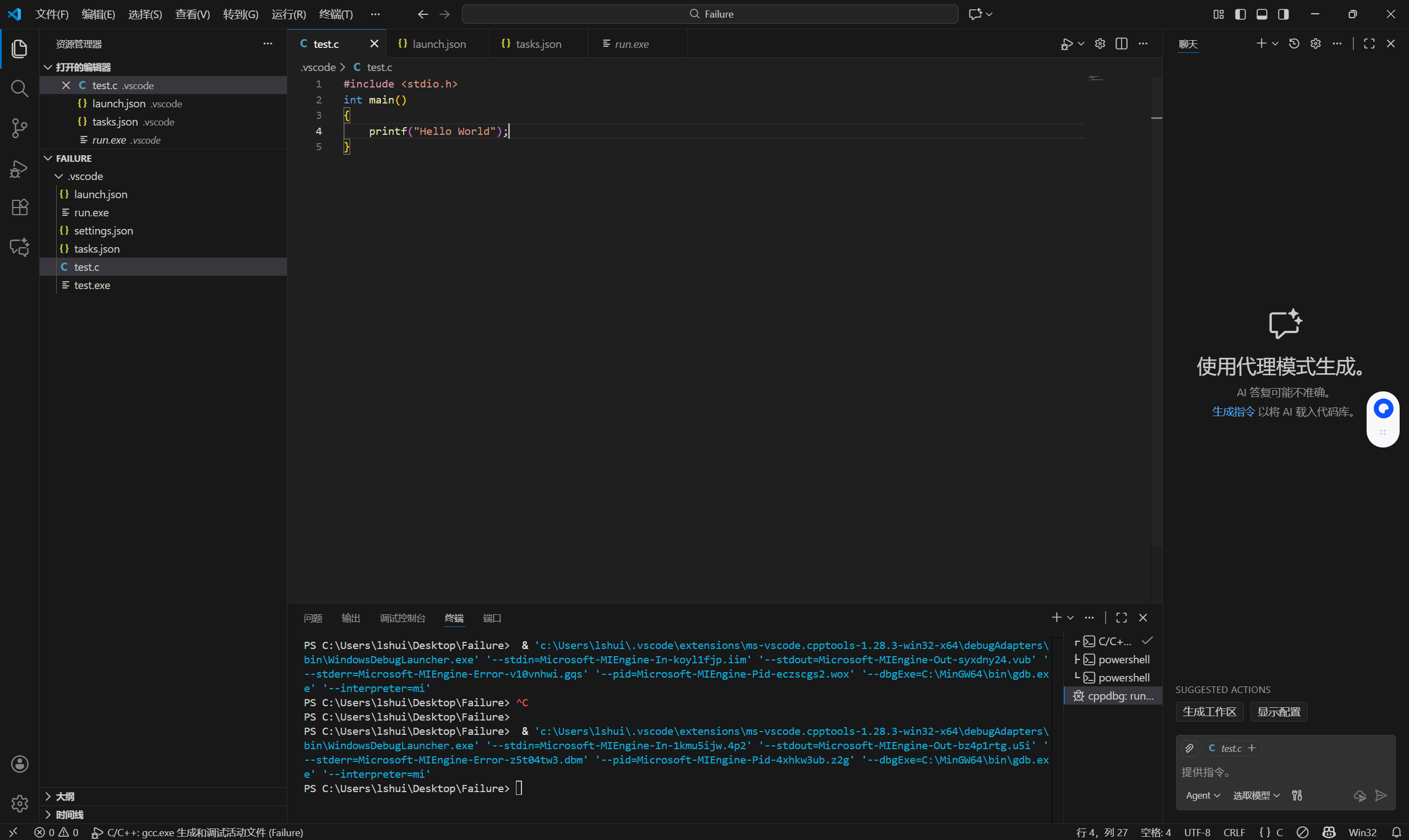Collapse the .vscode folder tree

coord(58,176)
